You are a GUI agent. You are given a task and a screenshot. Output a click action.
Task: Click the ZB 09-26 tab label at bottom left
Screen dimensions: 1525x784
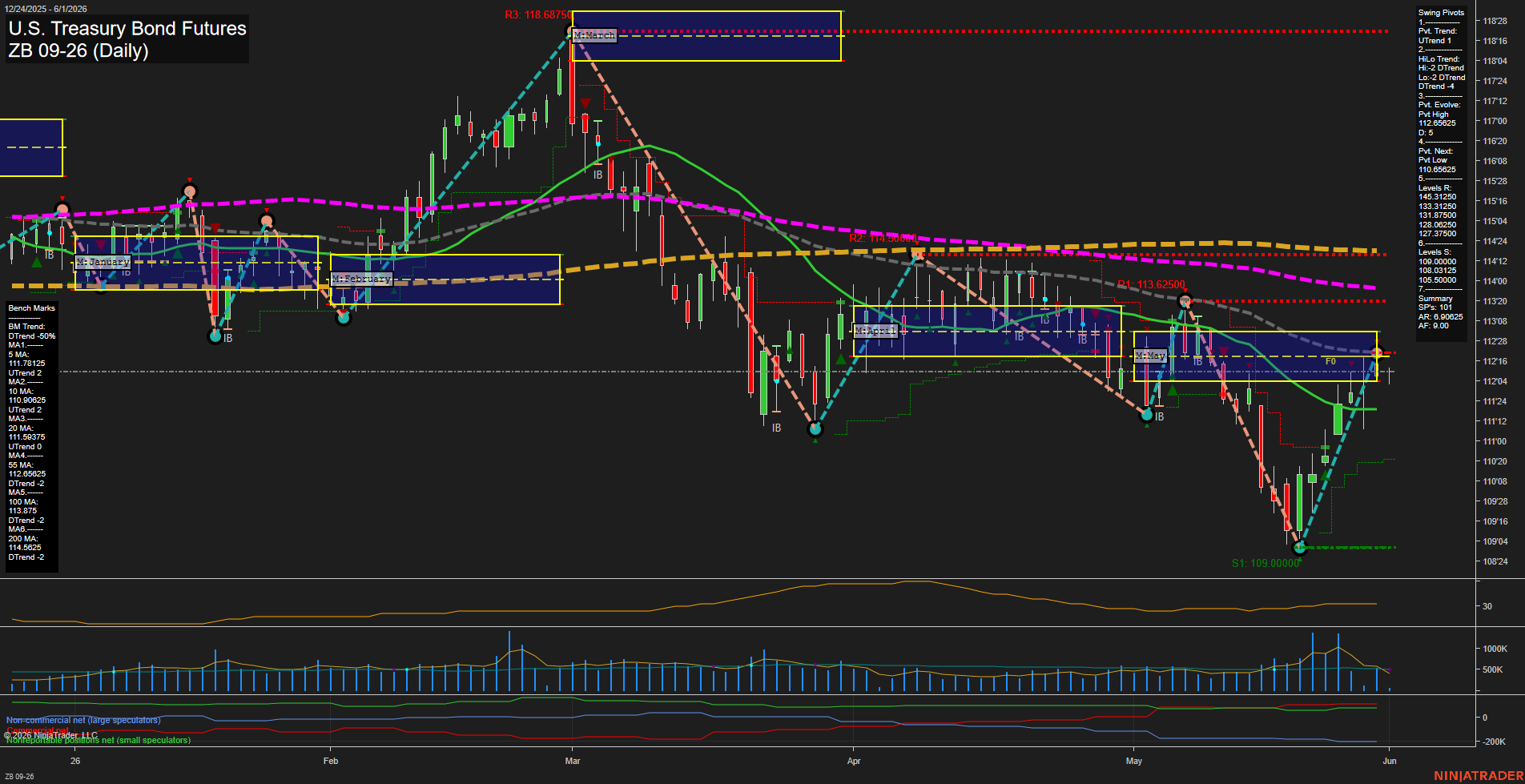tap(19, 777)
